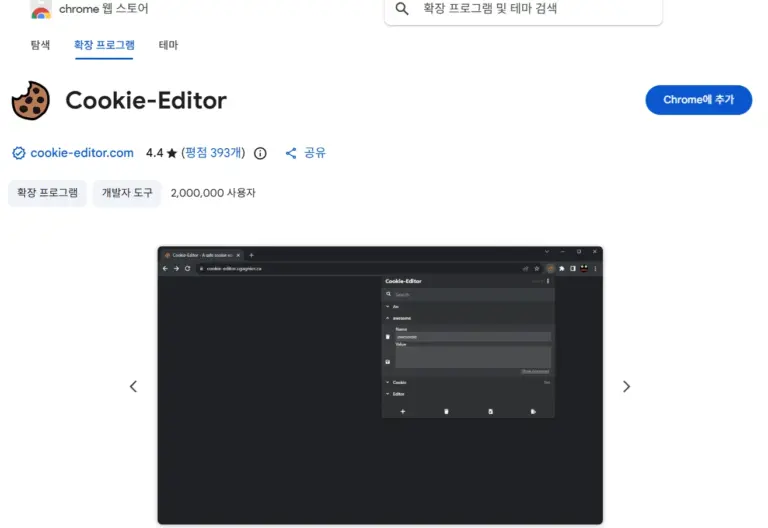Image resolution: width=768 pixels, height=528 pixels.
Task: Click the Cookie-Editor preview screenshot
Action: pos(380,385)
